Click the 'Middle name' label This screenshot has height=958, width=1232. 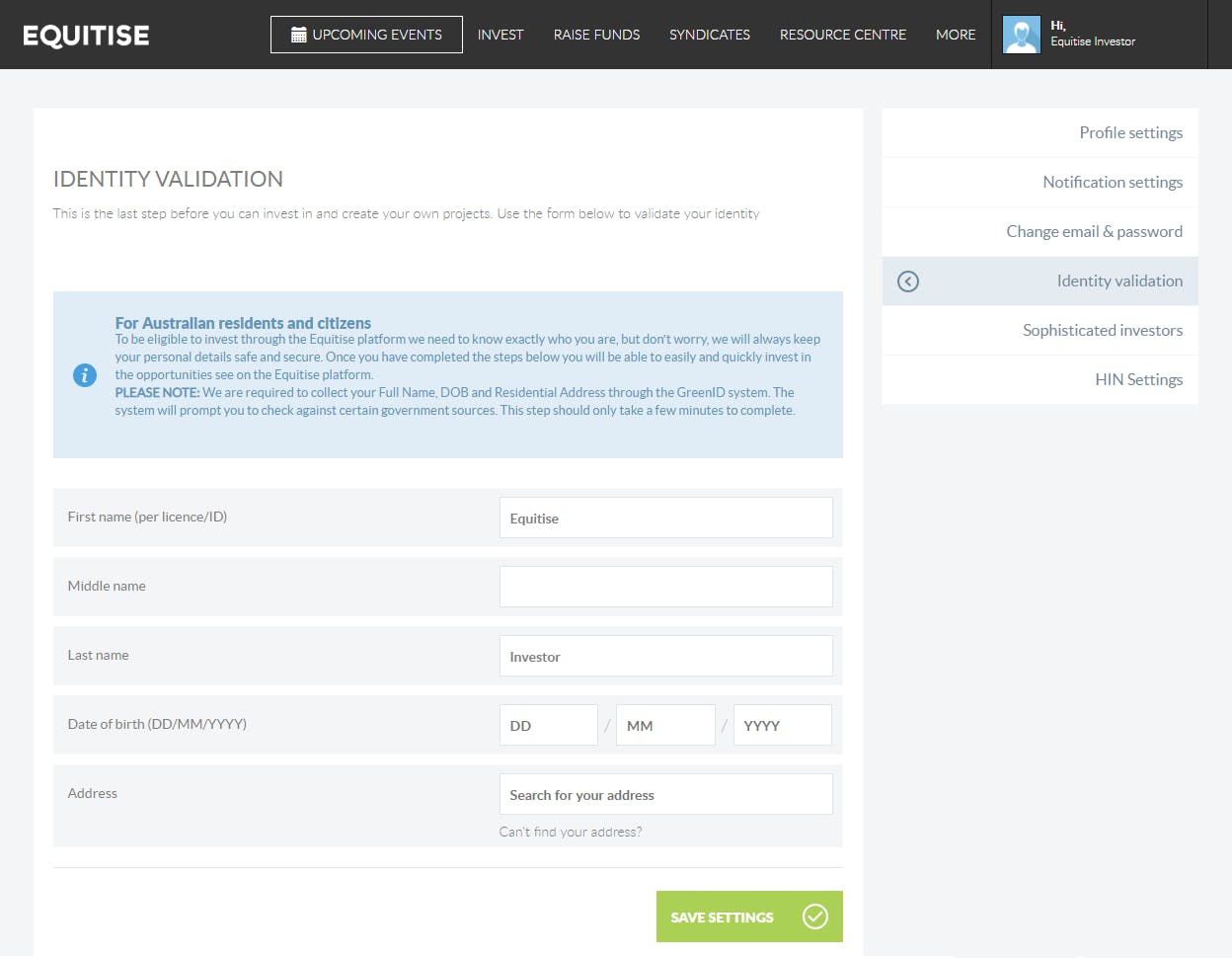pos(107,586)
